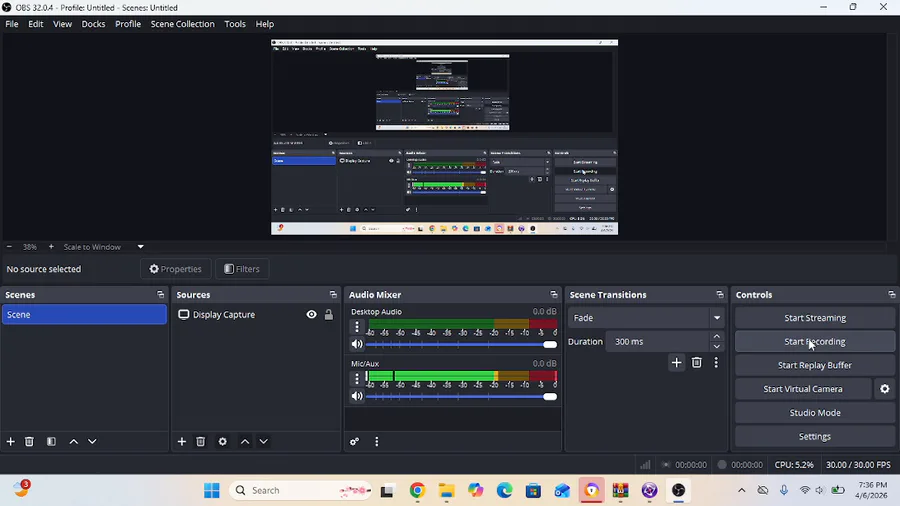Open Google Chrome from taskbar
Screen dimensions: 900x506
click(x=417, y=491)
